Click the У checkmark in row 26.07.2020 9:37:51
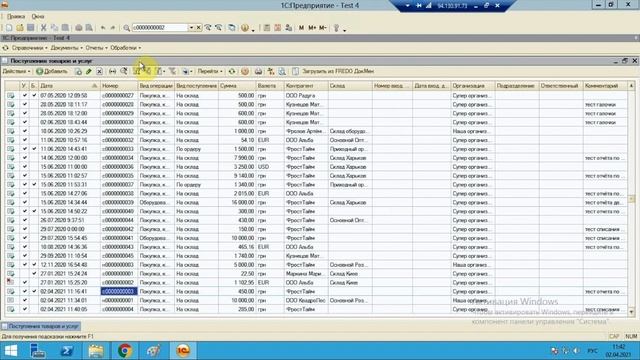Image resolution: width=640 pixels, height=360 pixels. (x=24, y=220)
